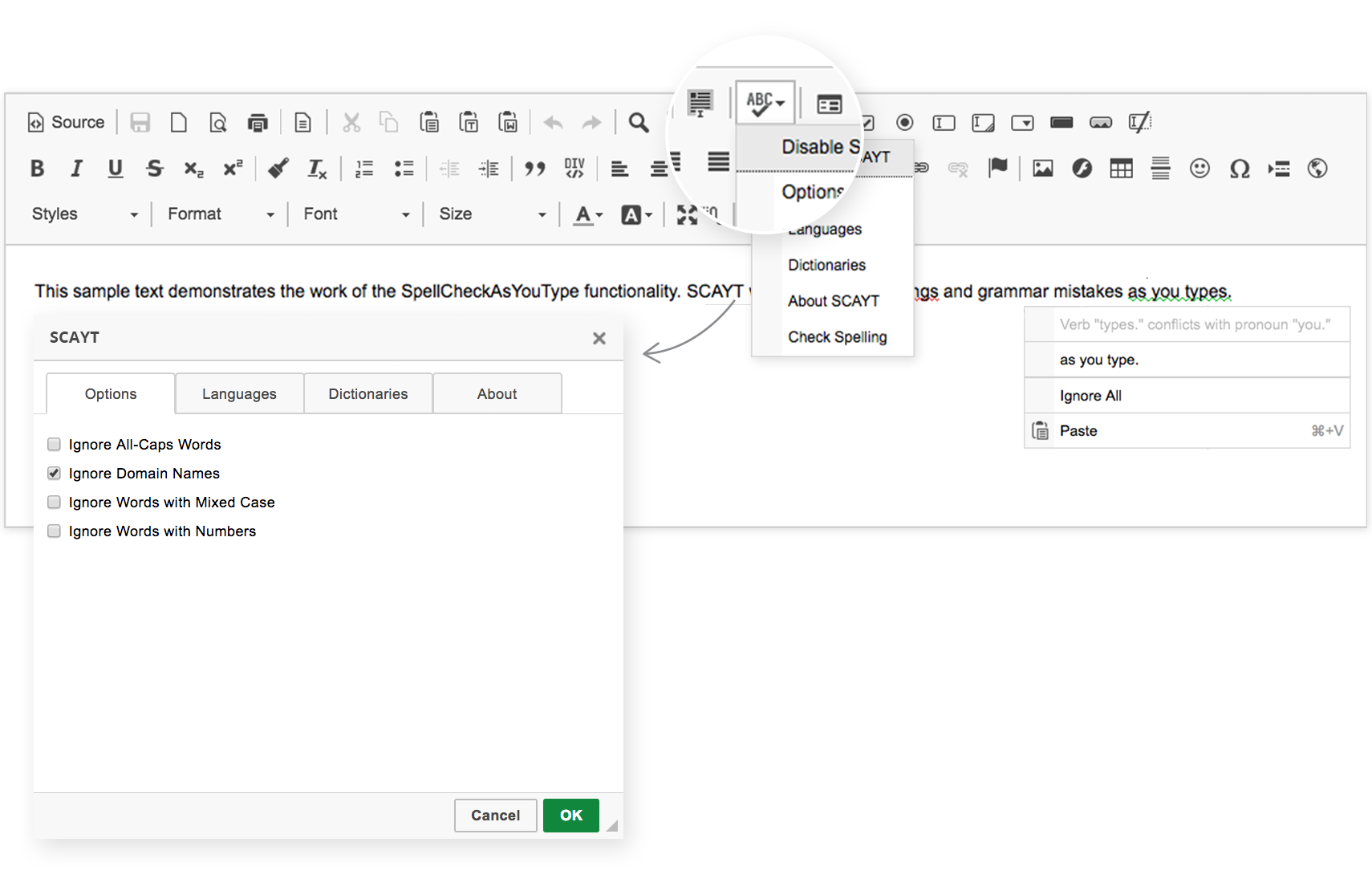
Task: Open Preview with the magnifier page icon
Action: (218, 122)
